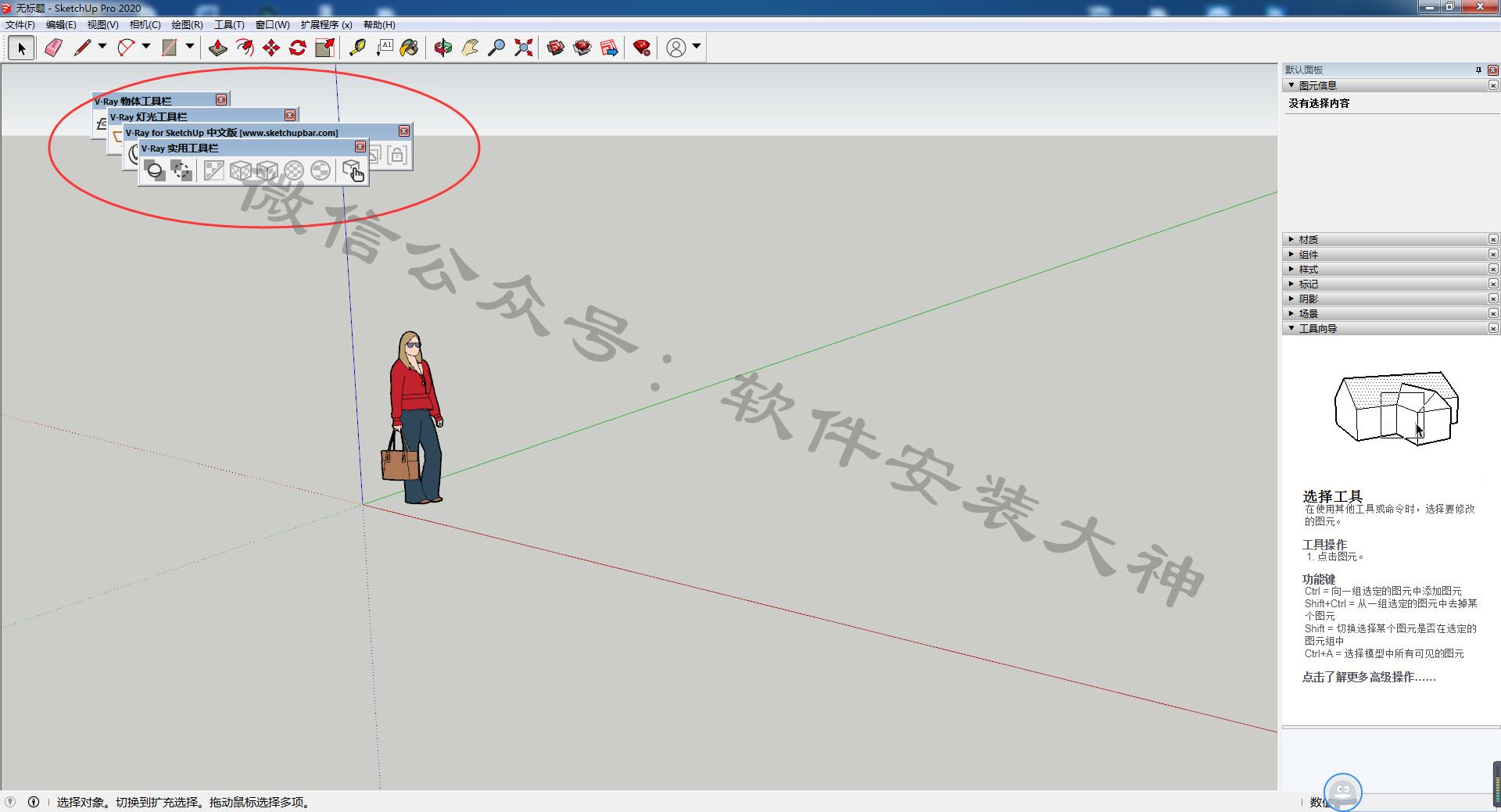The height and width of the screenshot is (812, 1501).
Task: Open the 绘图(R) menu
Action: 187,25
